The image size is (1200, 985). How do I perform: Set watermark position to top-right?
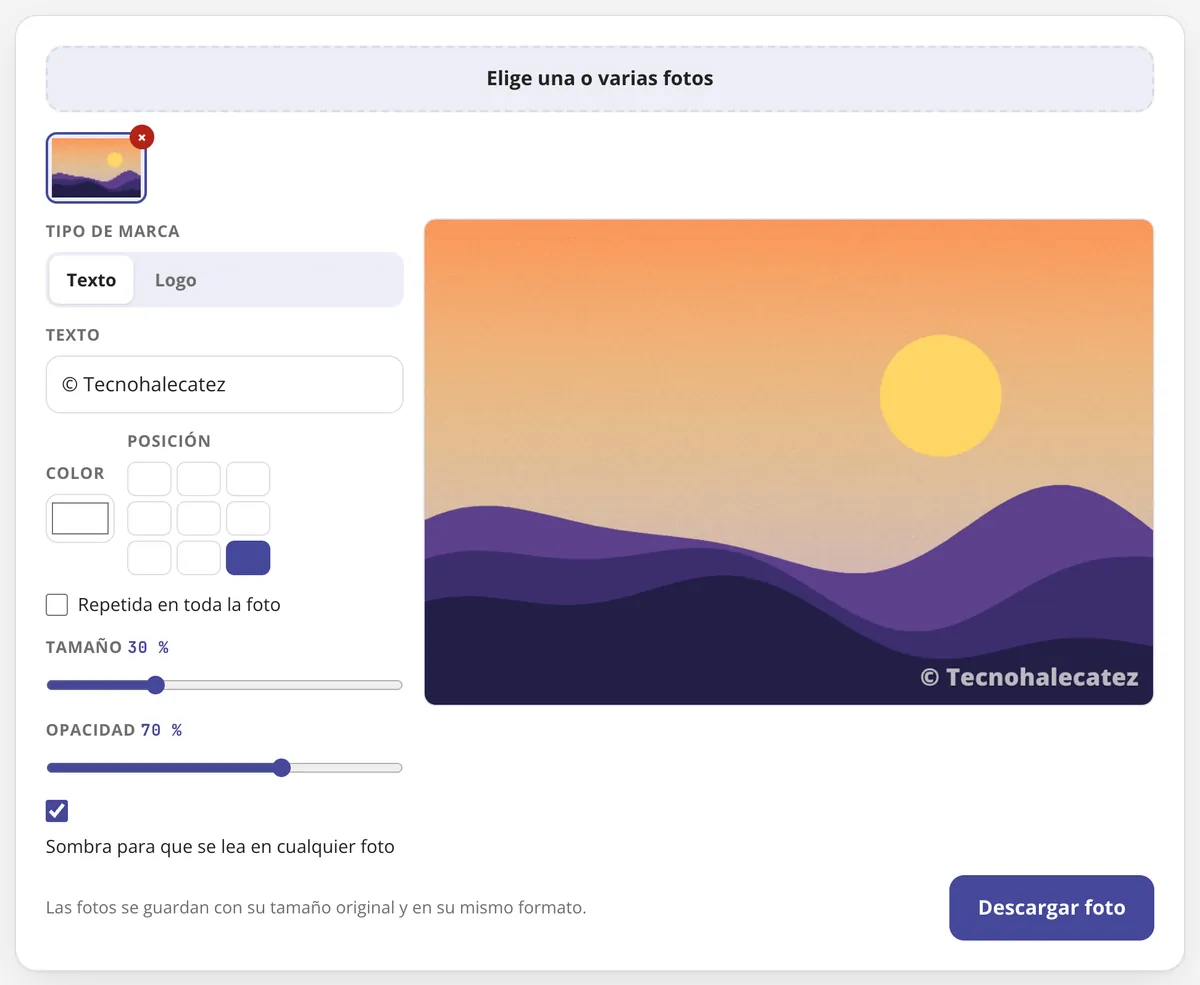pos(248,479)
